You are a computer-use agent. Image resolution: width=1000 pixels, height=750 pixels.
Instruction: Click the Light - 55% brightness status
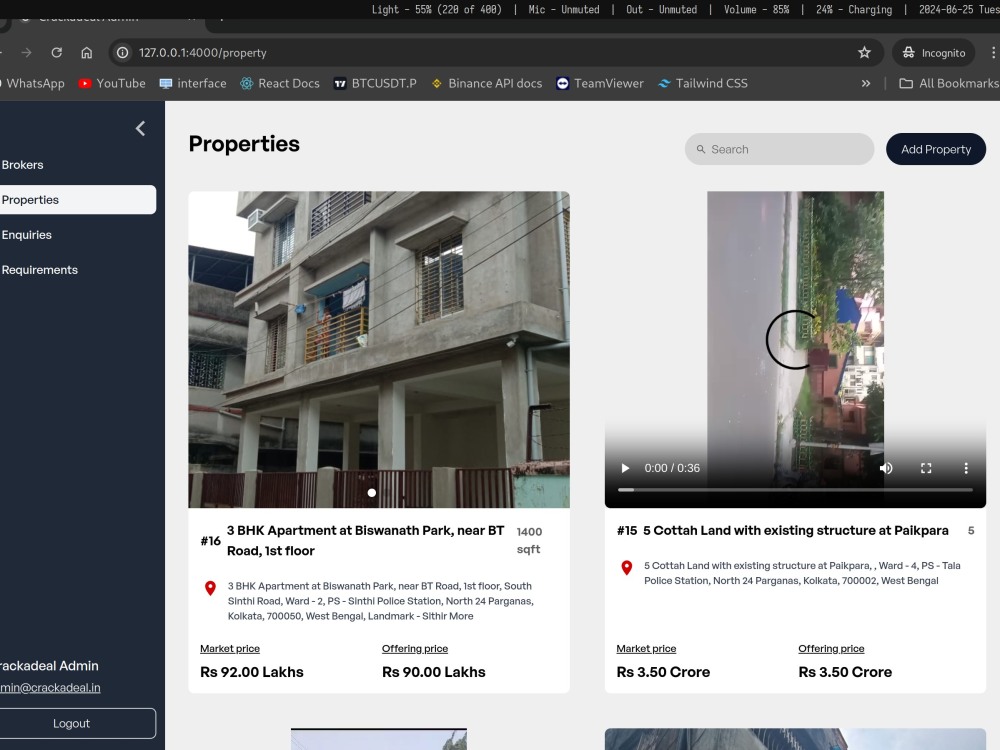coord(437,10)
